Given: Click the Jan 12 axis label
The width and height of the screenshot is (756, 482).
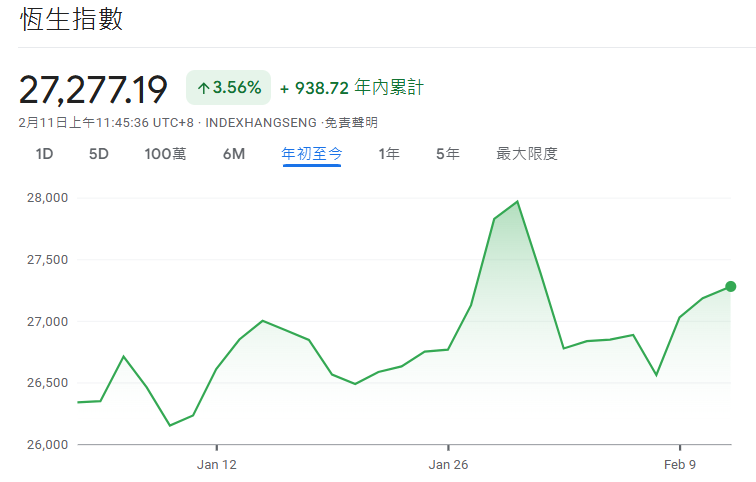Looking at the screenshot, I should click(216, 465).
